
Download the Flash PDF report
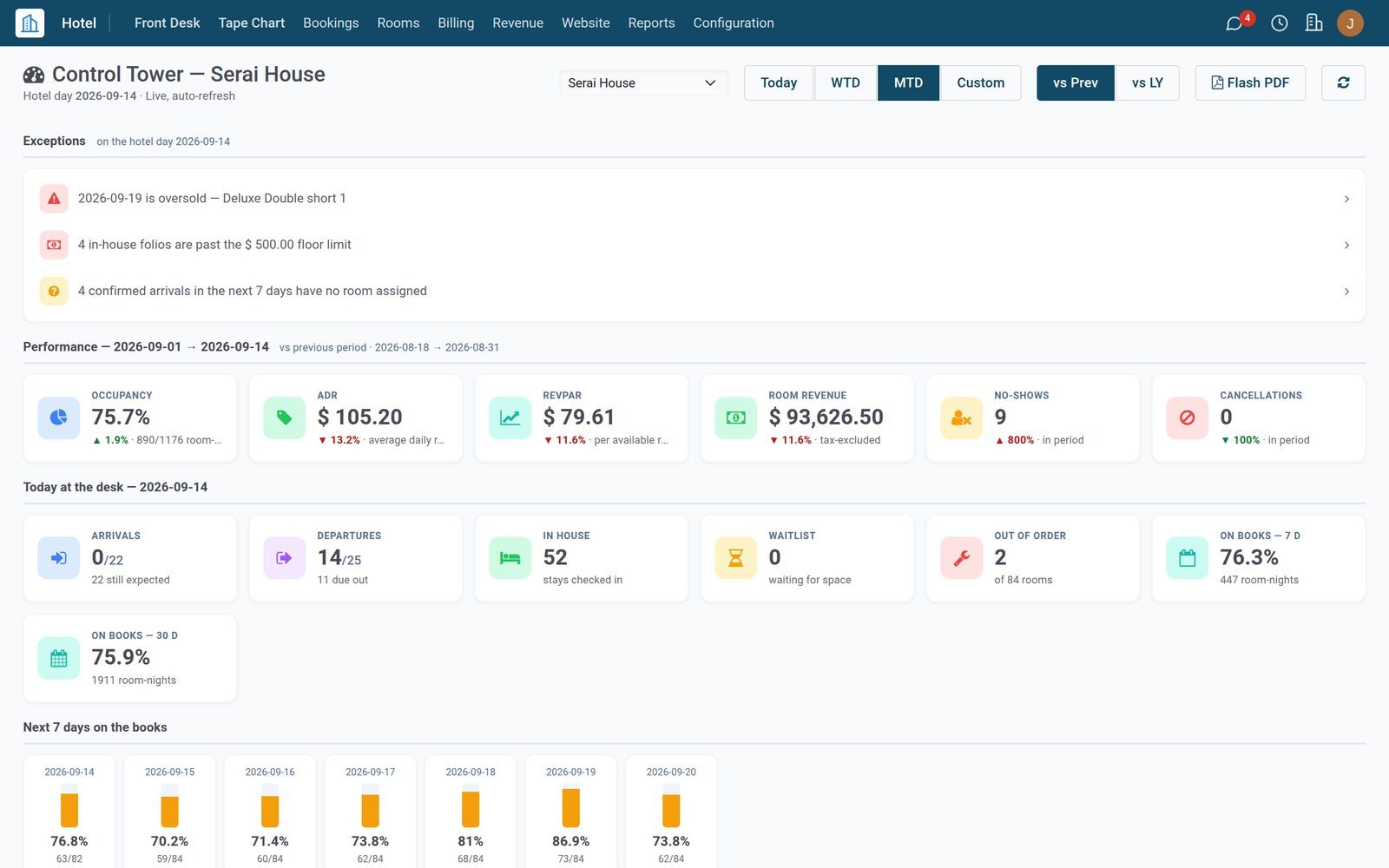[x=1250, y=82]
